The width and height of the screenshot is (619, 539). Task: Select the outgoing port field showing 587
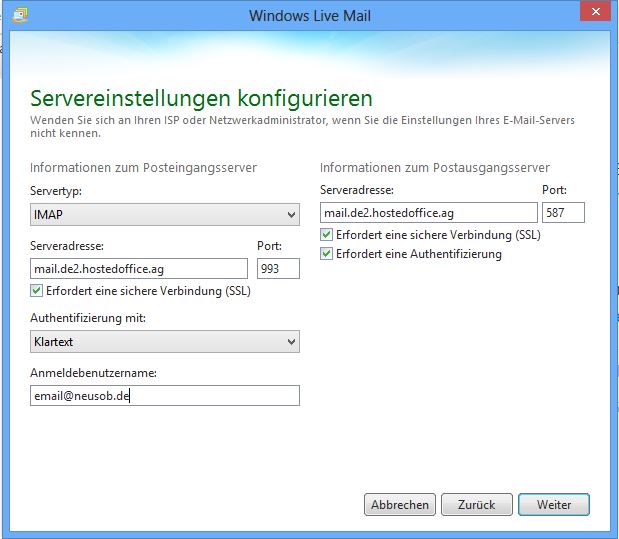563,212
